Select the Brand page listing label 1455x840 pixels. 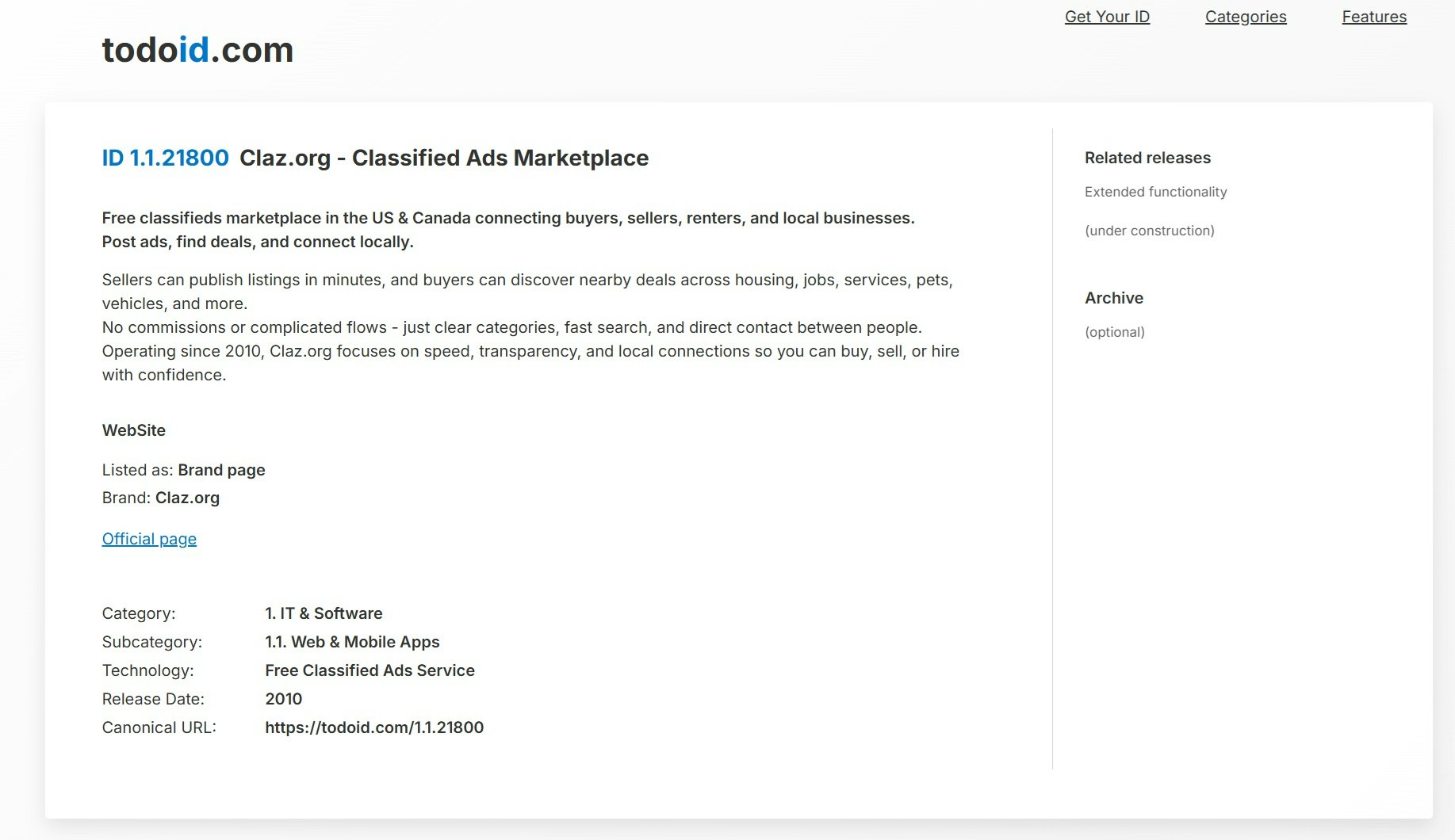click(222, 469)
